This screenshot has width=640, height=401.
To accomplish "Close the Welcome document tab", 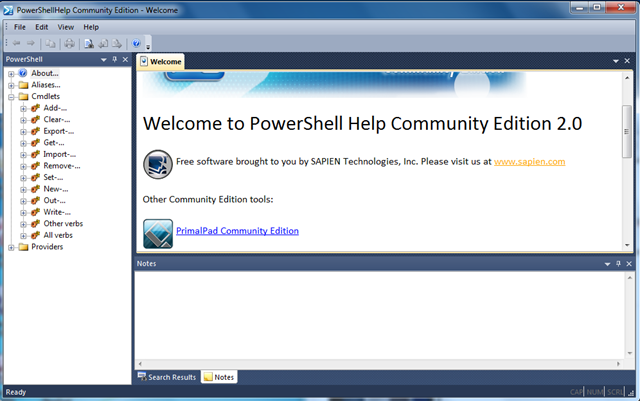I will click(x=627, y=61).
